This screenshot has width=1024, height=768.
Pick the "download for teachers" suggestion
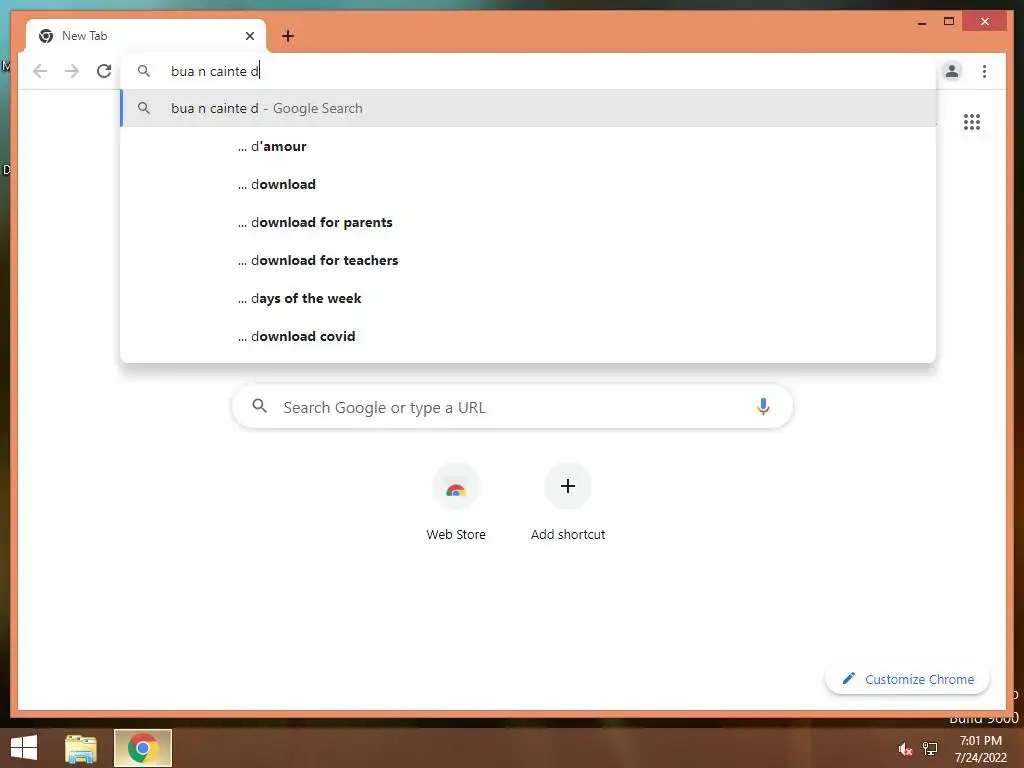pyautogui.click(x=528, y=260)
